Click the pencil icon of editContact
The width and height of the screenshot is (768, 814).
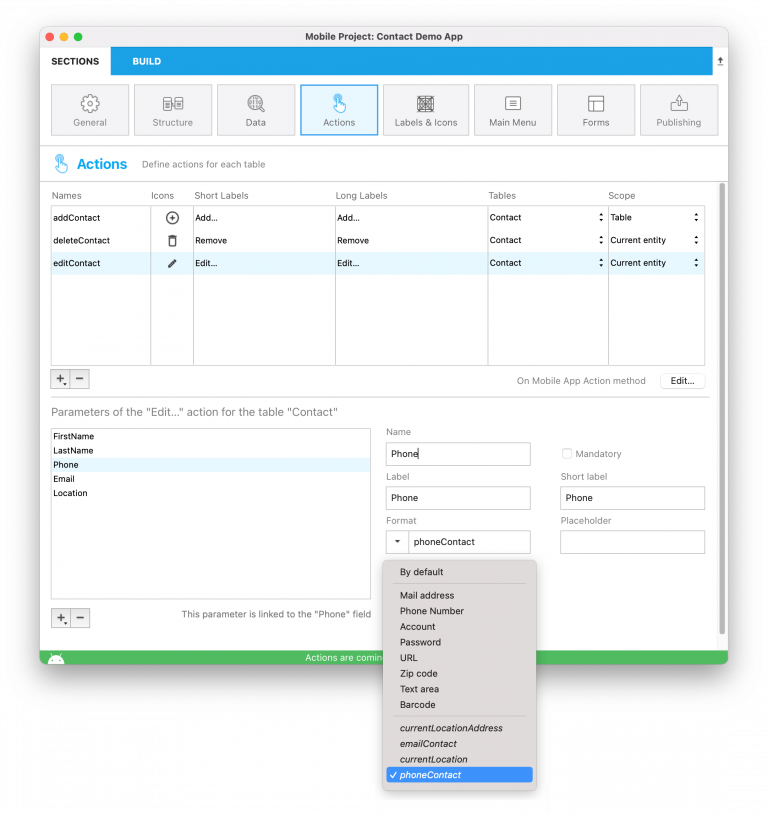[x=172, y=263]
